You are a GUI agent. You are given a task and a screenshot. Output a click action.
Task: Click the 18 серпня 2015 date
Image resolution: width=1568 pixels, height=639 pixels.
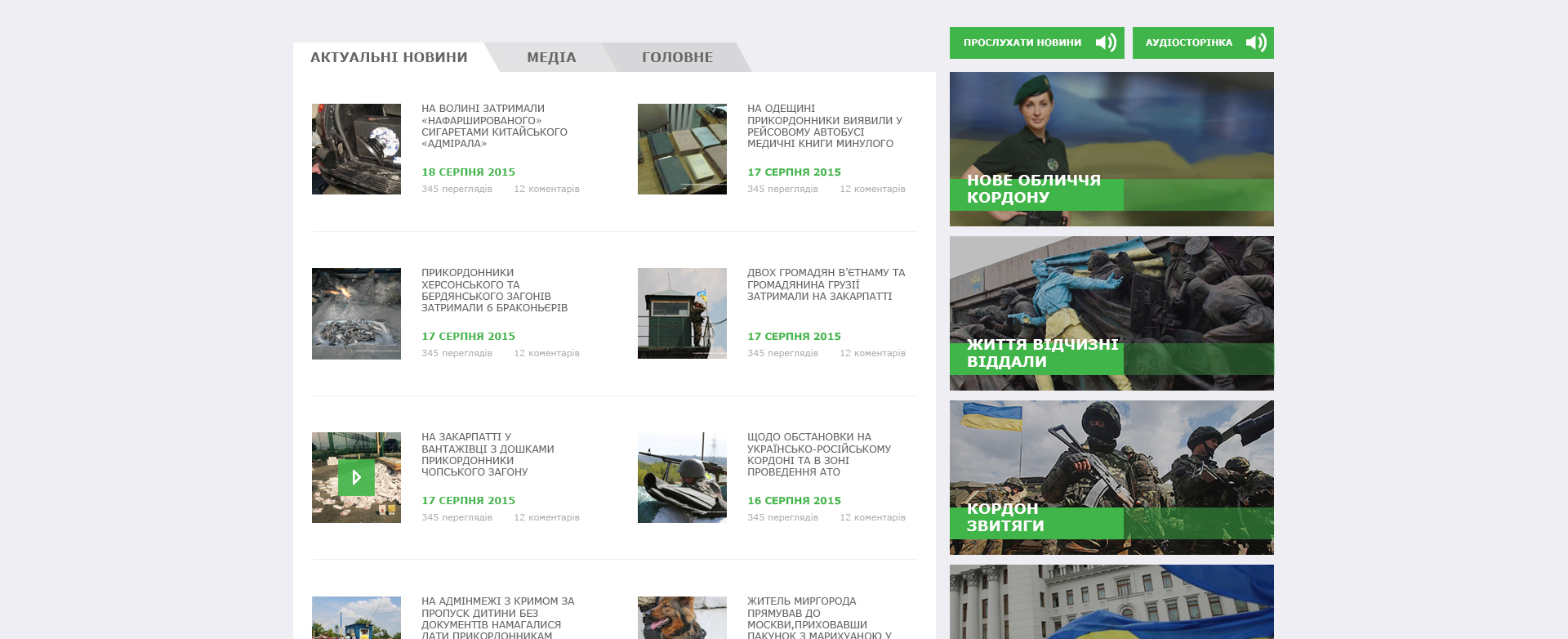pyautogui.click(x=468, y=172)
